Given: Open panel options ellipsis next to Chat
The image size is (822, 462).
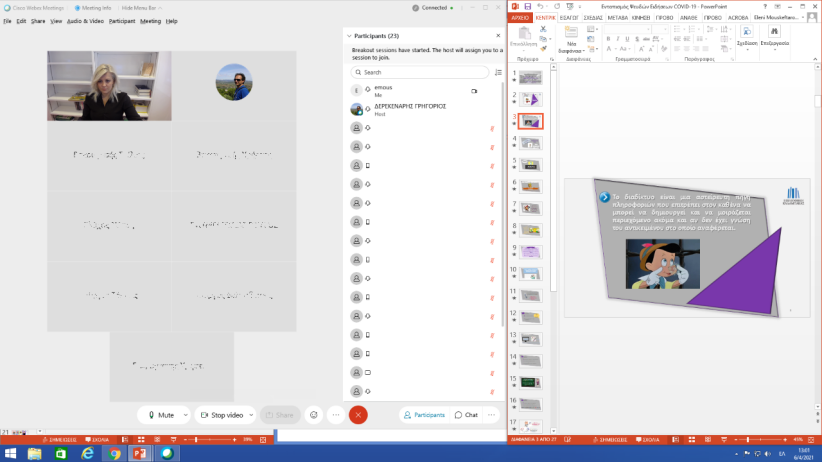Looking at the screenshot, I should pos(491,415).
